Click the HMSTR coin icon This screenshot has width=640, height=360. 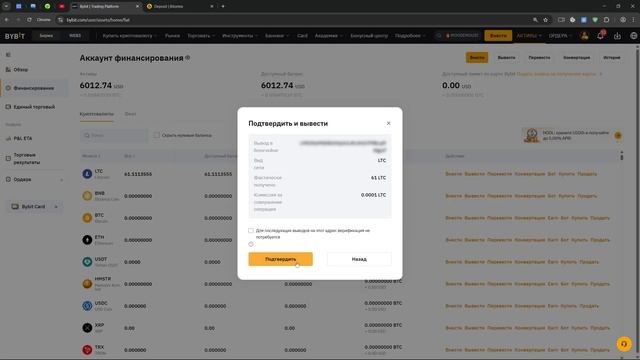(87, 284)
